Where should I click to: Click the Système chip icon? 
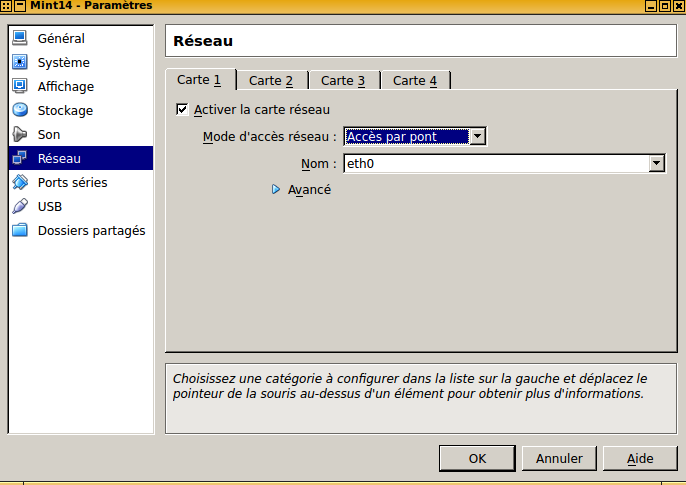pyautogui.click(x=20, y=62)
